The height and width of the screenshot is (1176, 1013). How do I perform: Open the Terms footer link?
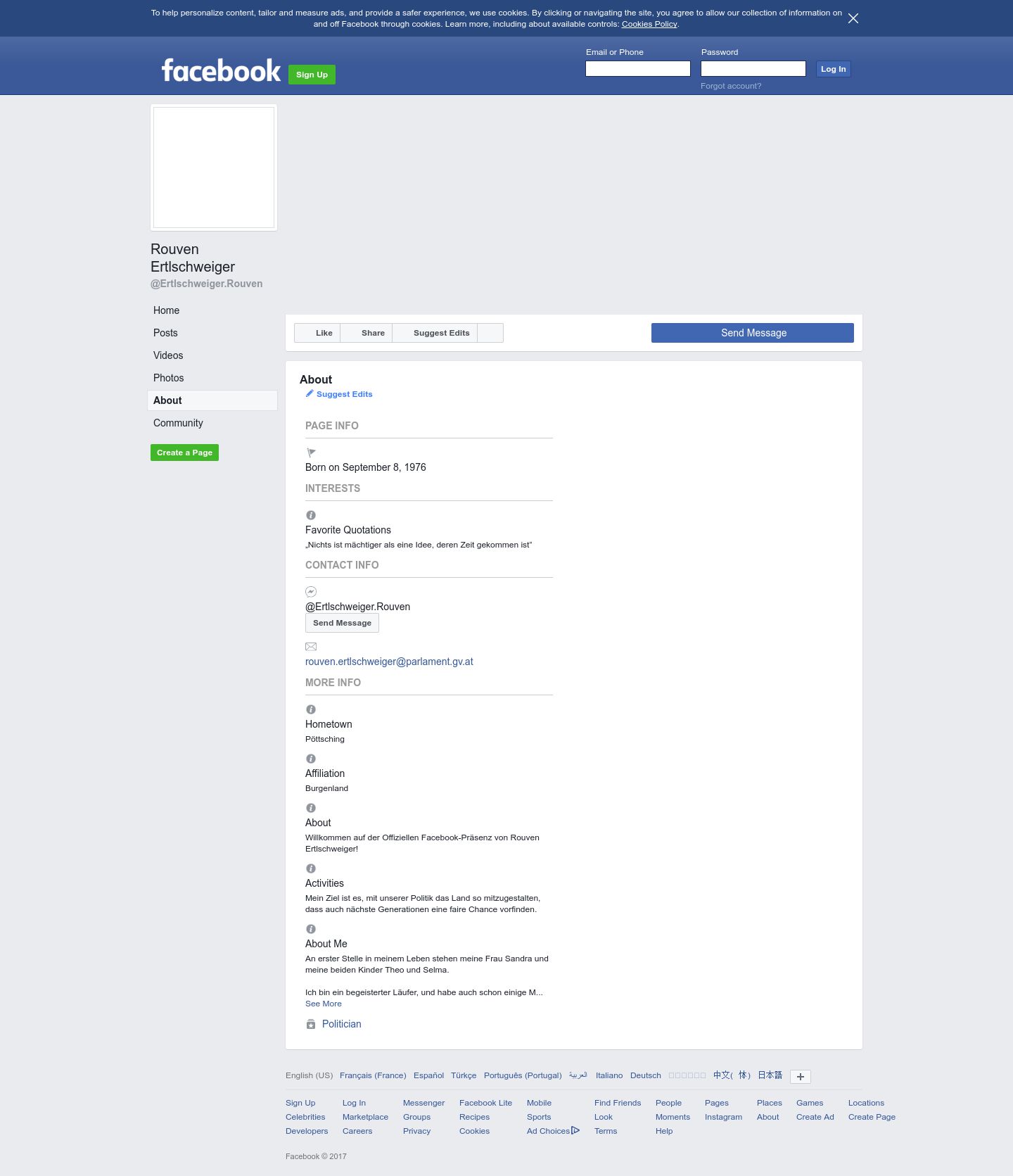(606, 1131)
